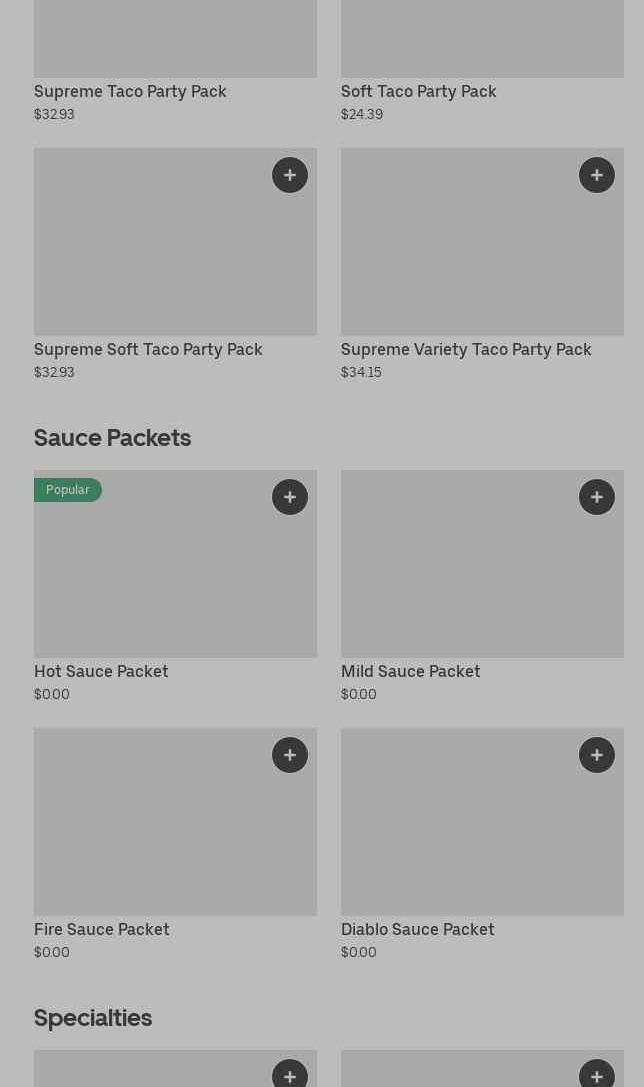Open Supreme Taco Party Pack item
Viewport: 644px width, 1087px height.
tap(130, 92)
